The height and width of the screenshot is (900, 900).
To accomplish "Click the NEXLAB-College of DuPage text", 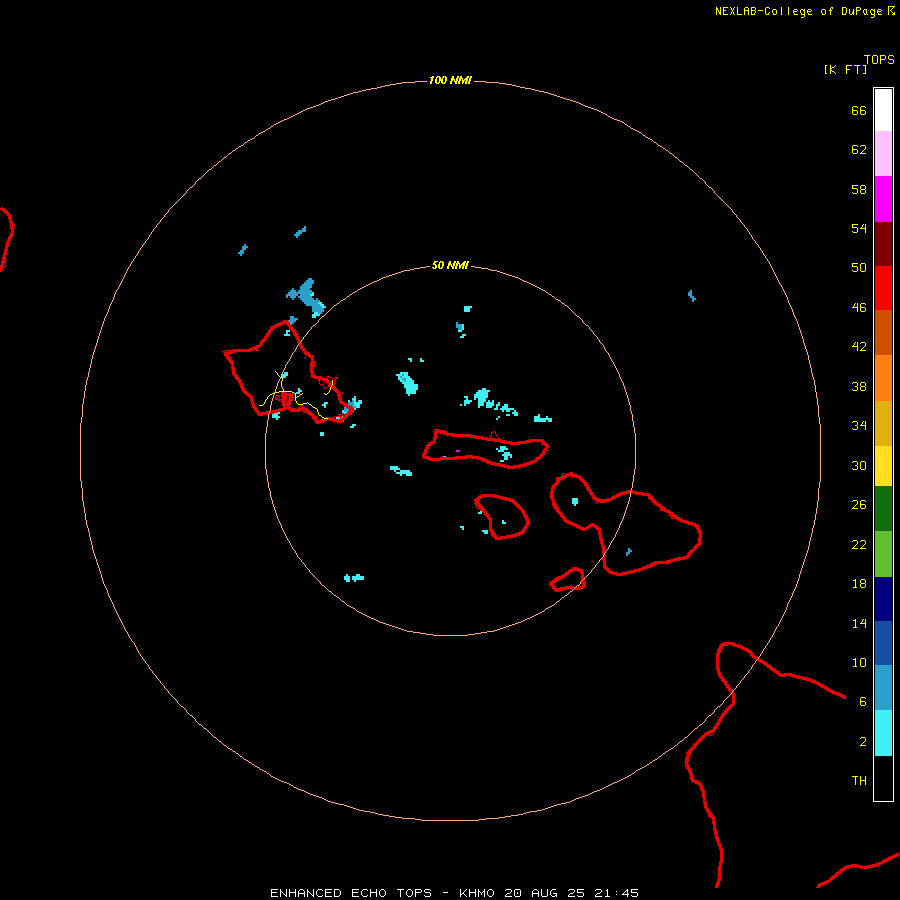I will (798, 11).
